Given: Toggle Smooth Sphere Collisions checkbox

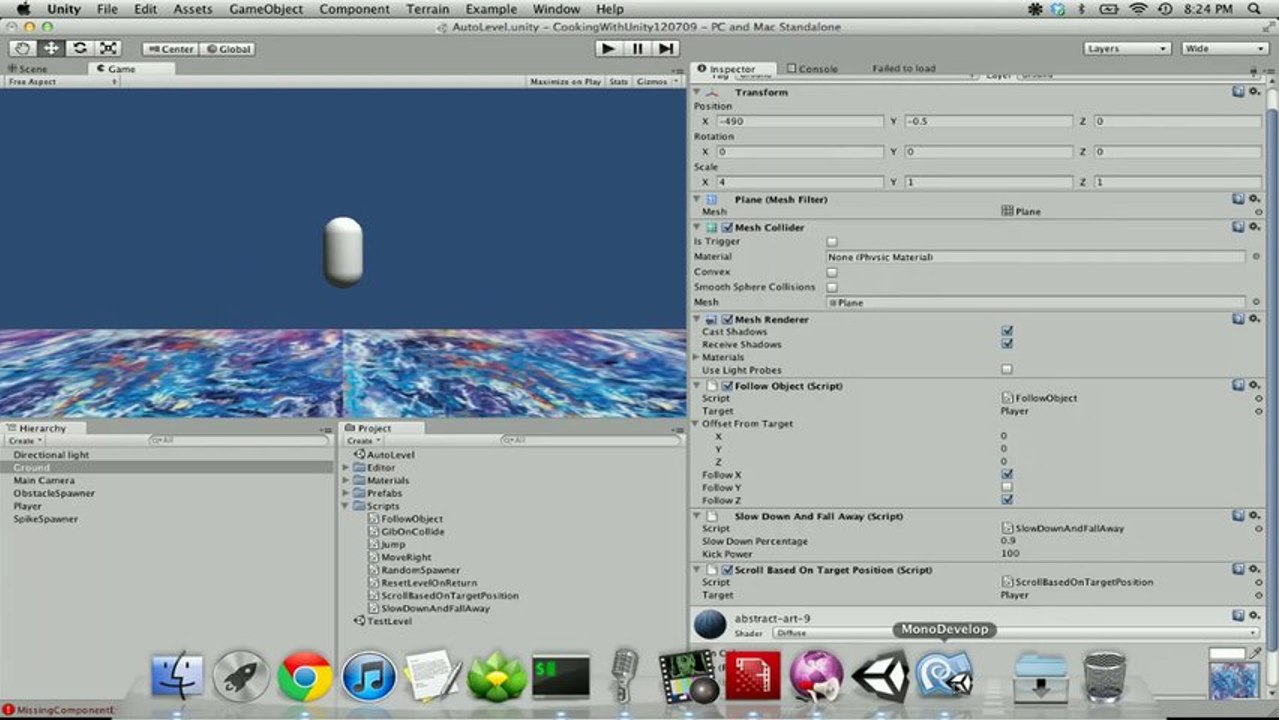Looking at the screenshot, I should tap(832, 287).
